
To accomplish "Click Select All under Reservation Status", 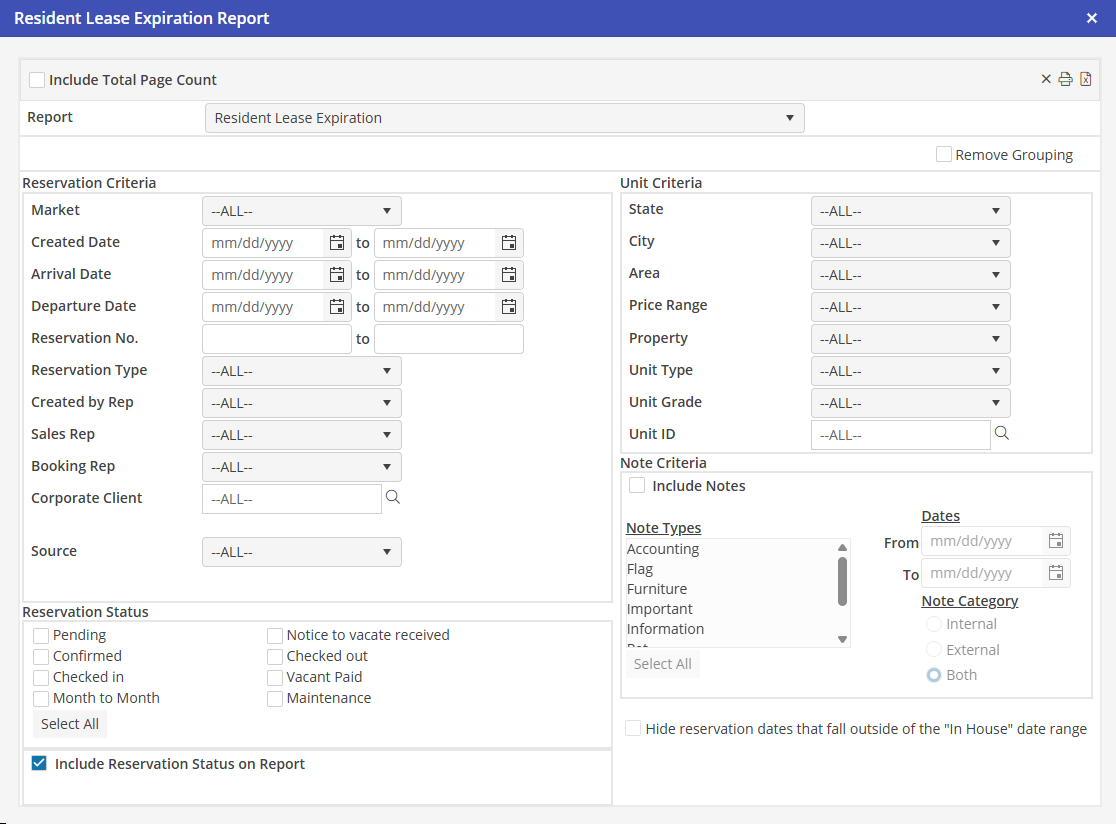I will [x=70, y=724].
